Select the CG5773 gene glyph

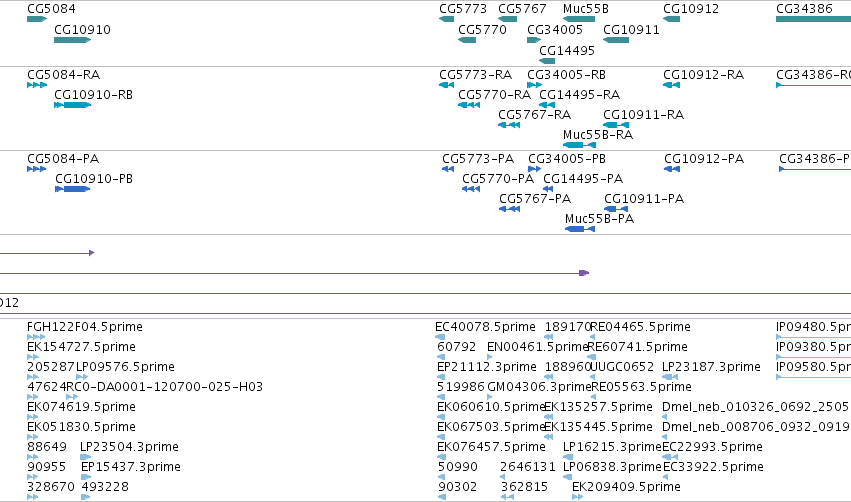click(446, 19)
